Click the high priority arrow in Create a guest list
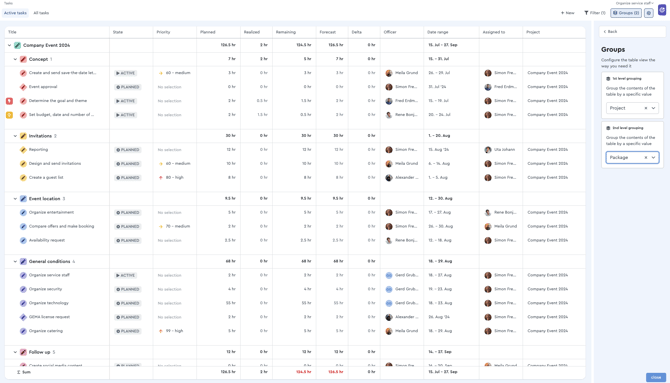Image resolution: width=670 pixels, height=383 pixels. (161, 177)
